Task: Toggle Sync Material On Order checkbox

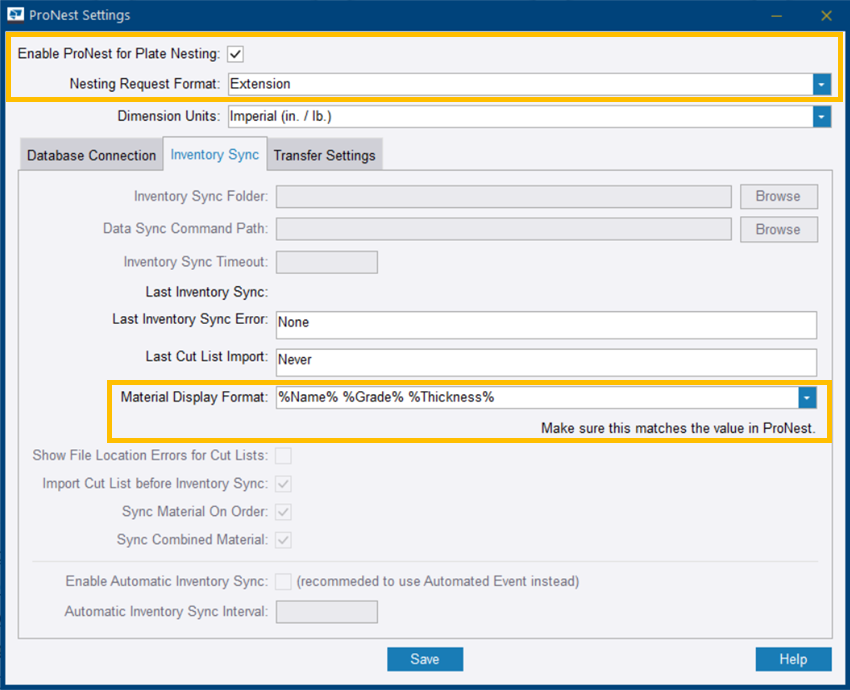Action: [x=283, y=512]
